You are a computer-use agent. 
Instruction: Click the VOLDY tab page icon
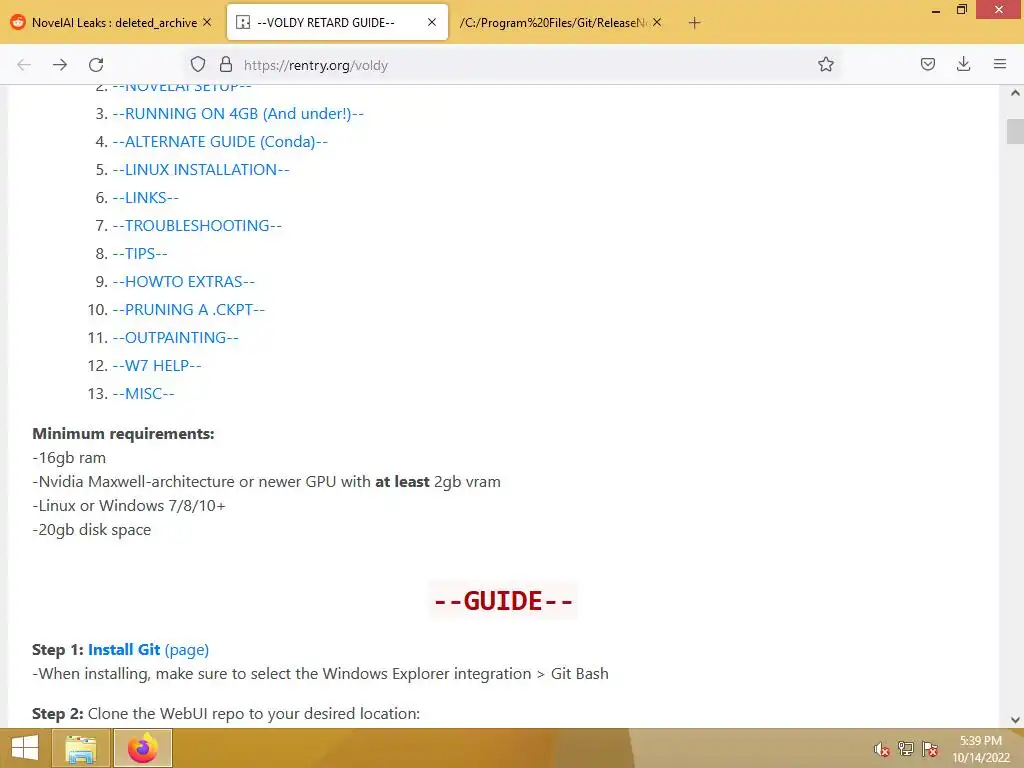click(243, 23)
